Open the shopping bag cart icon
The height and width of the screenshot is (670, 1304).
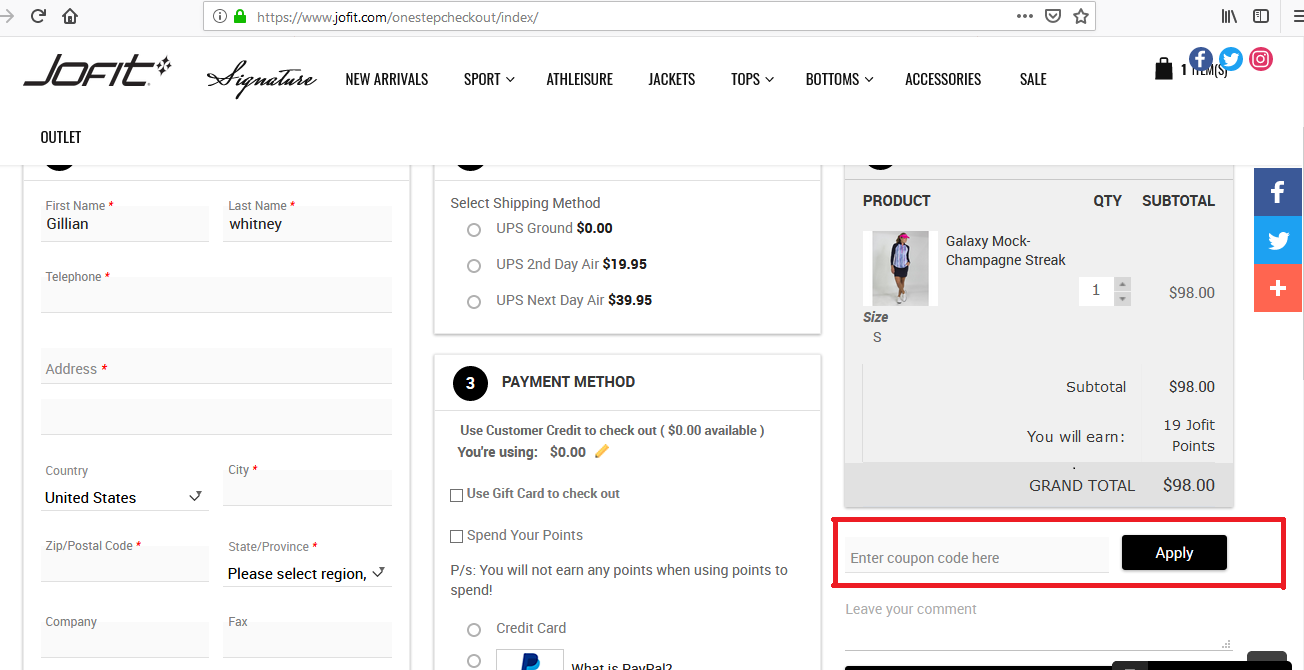(1163, 68)
